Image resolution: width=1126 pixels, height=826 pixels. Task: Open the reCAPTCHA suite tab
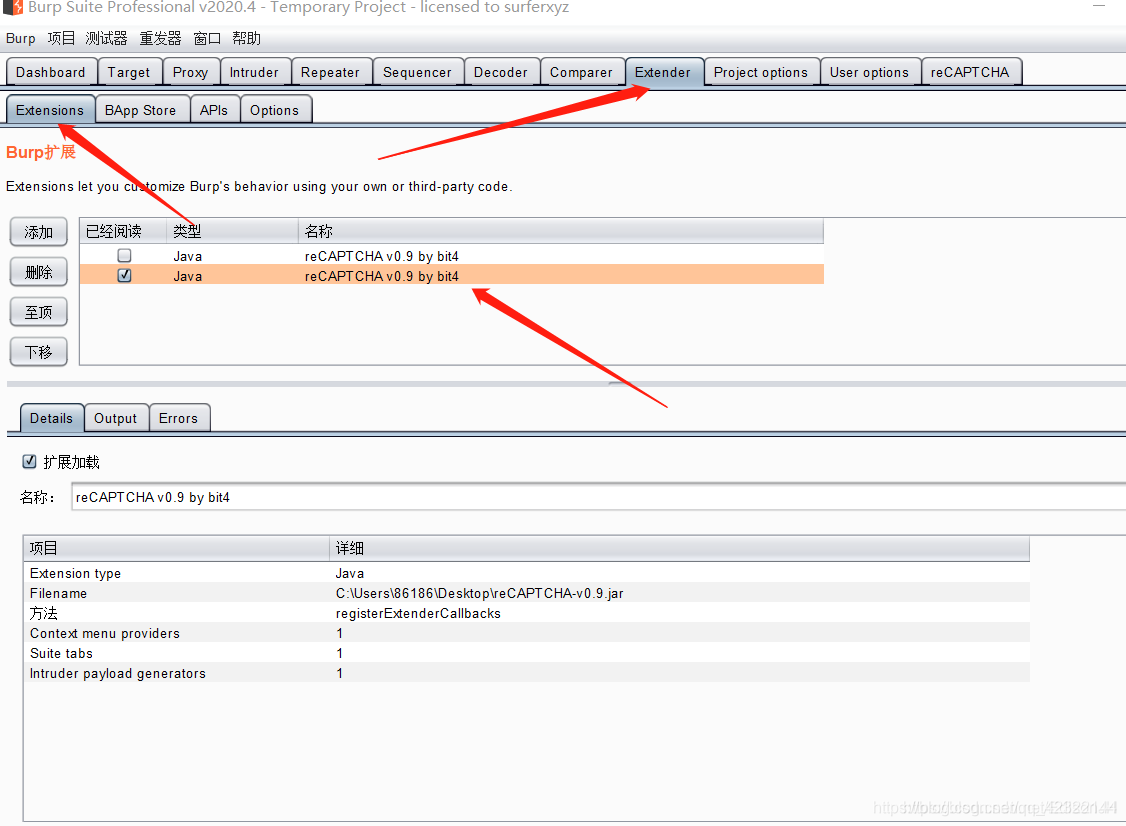970,72
